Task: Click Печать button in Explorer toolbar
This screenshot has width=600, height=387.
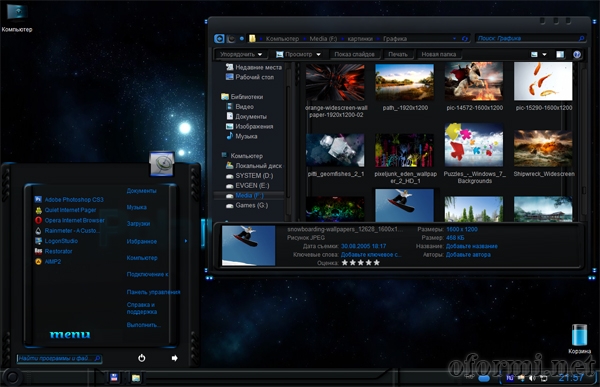Action: (x=398, y=54)
